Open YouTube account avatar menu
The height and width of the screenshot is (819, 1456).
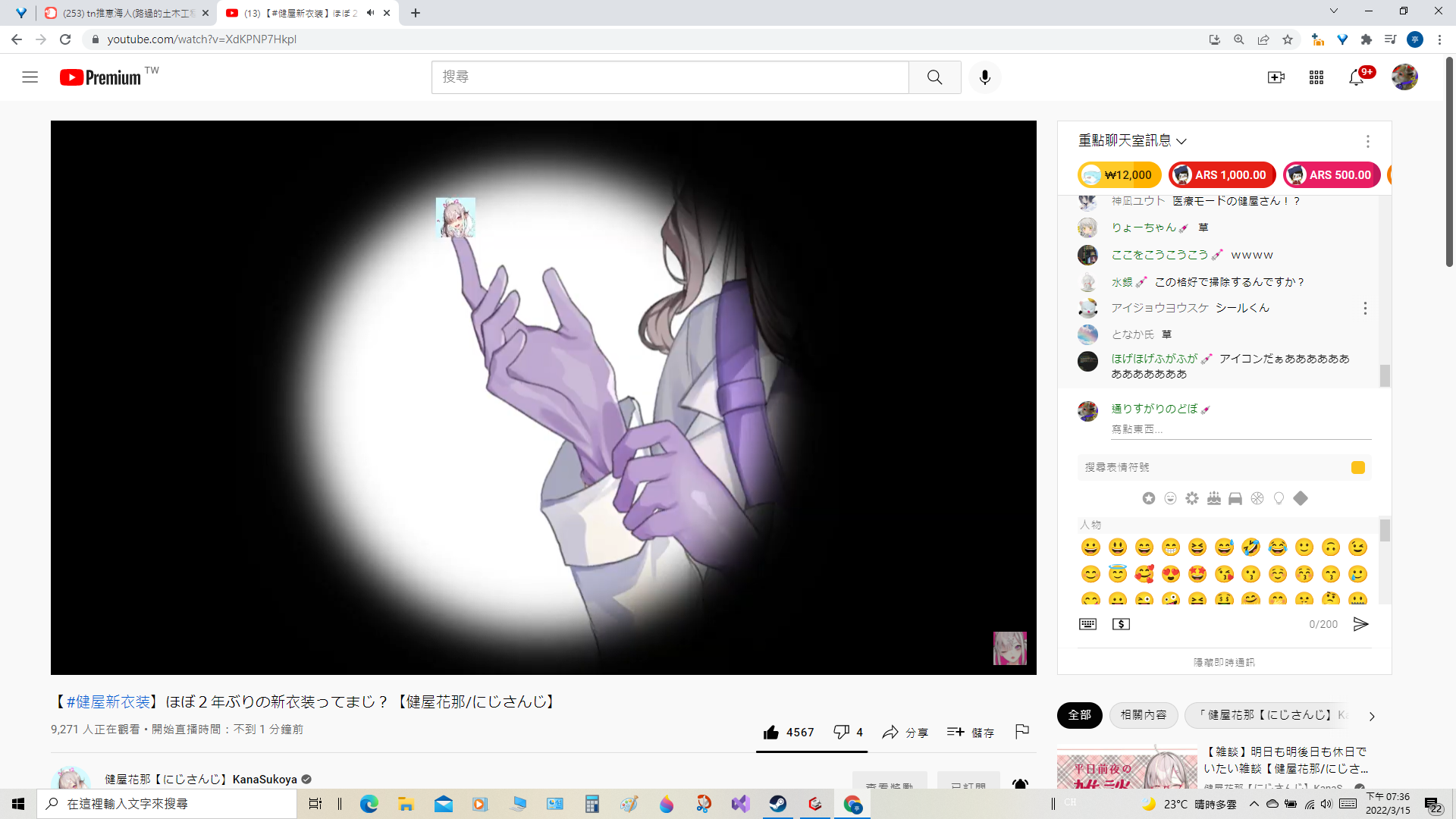click(x=1404, y=77)
